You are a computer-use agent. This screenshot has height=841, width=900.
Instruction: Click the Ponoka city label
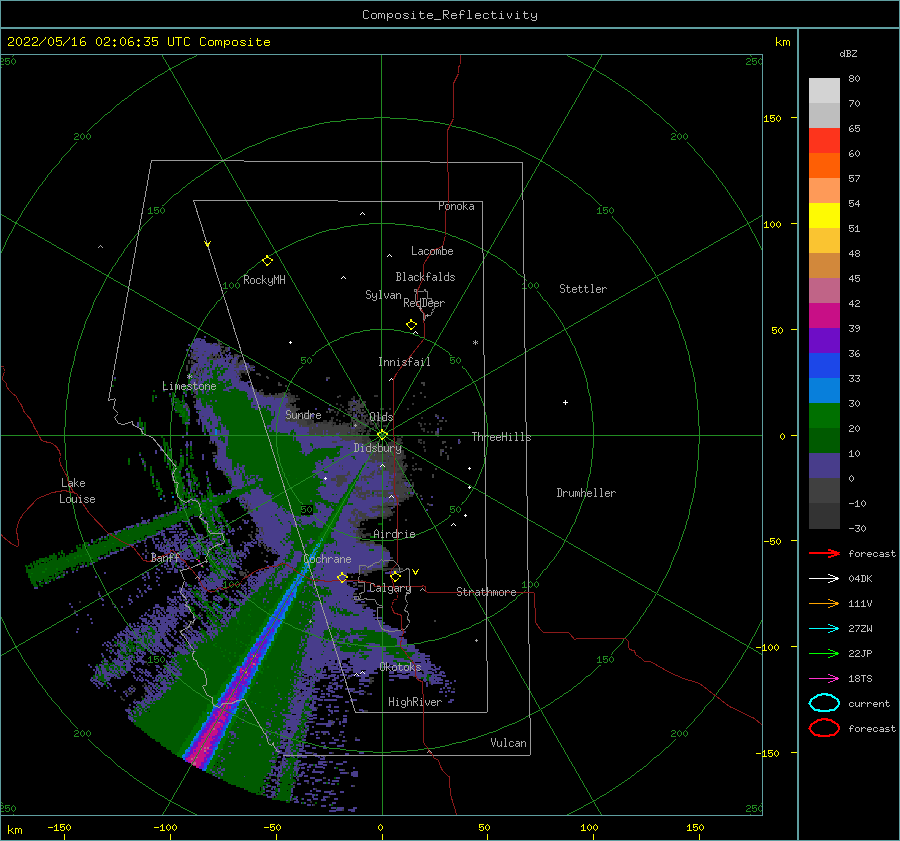pyautogui.click(x=456, y=206)
